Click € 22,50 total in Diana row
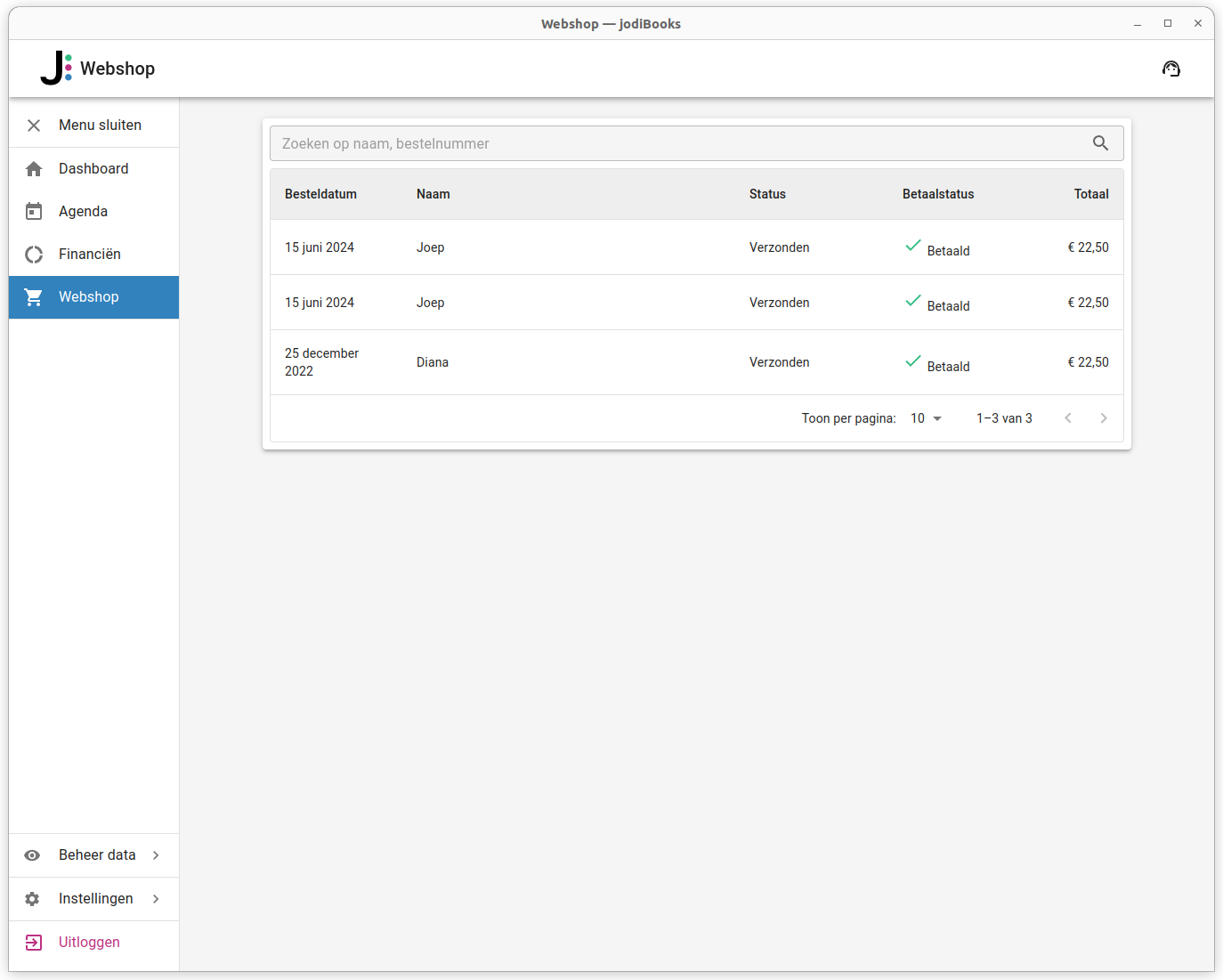The width and height of the screenshot is (1223, 980). (x=1089, y=362)
